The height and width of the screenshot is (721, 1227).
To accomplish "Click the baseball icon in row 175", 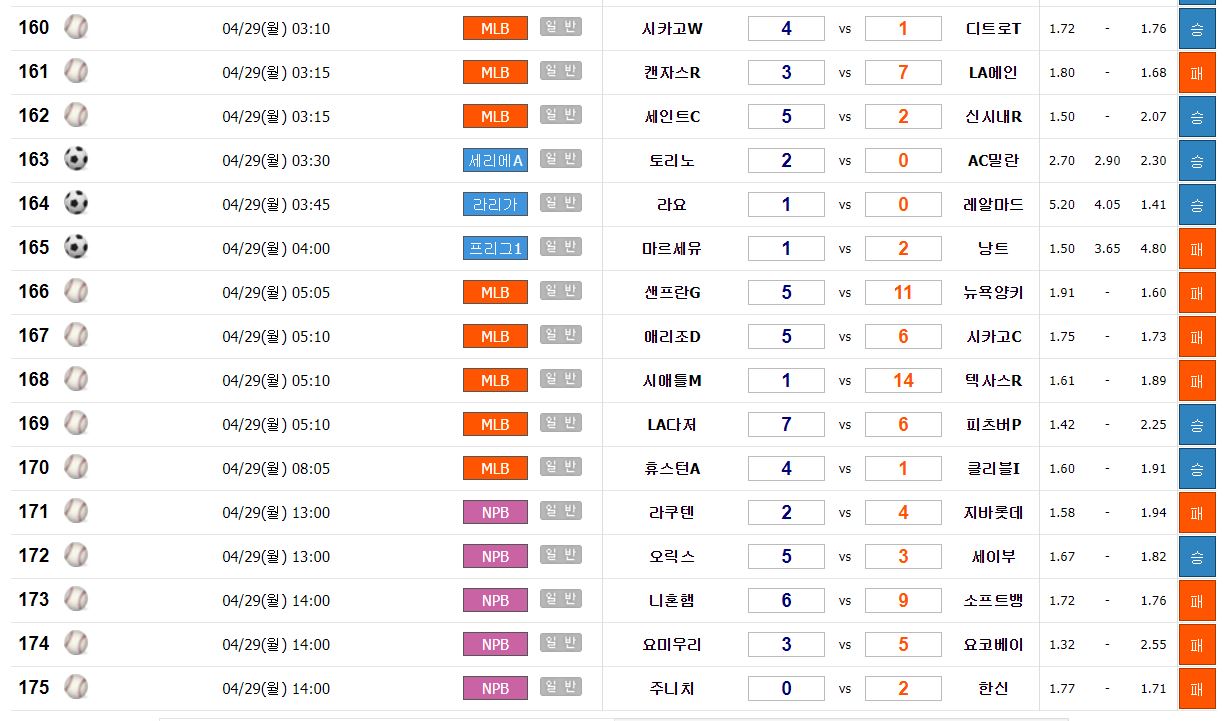I will coord(76,688).
